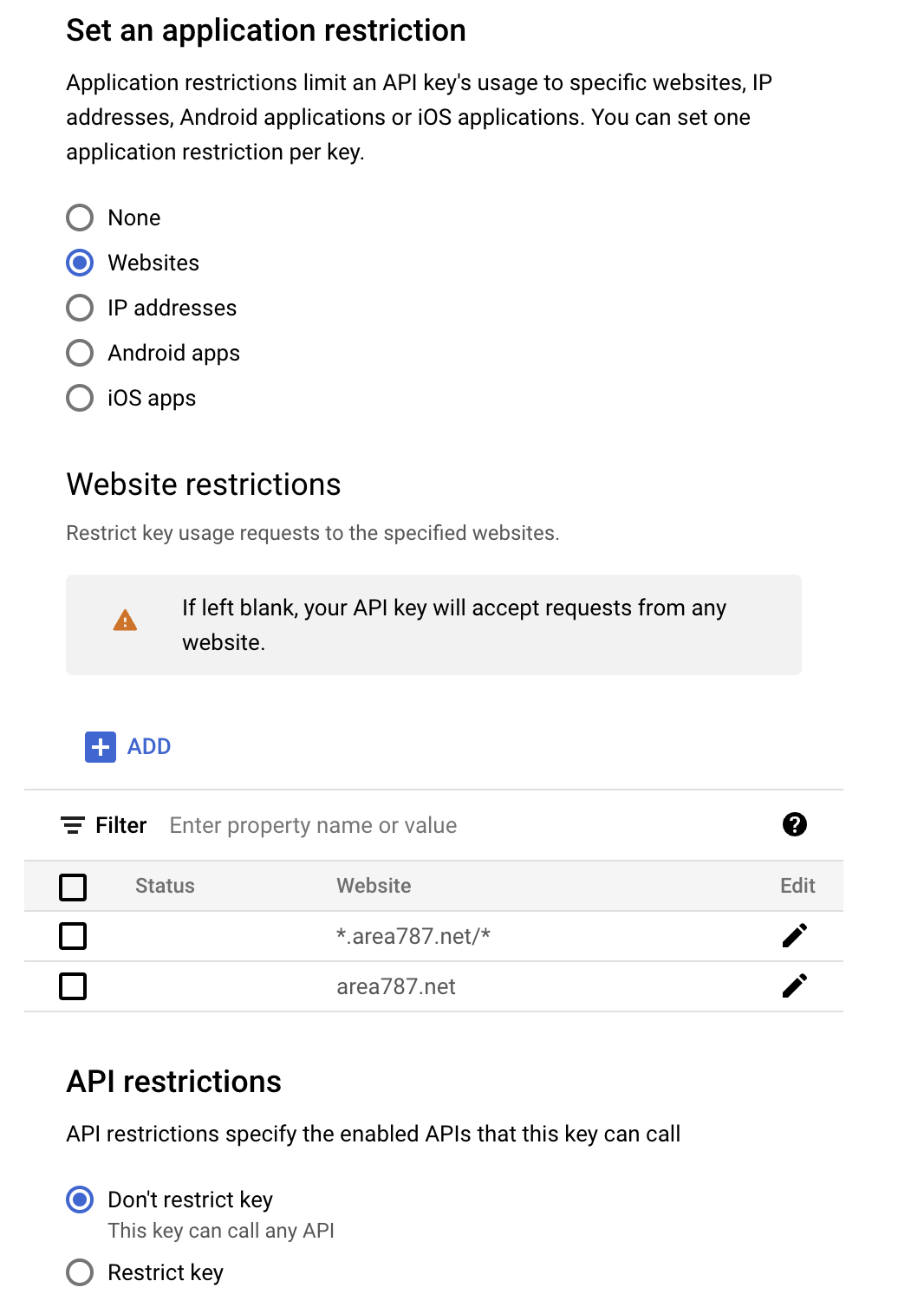The width and height of the screenshot is (924, 1307).
Task: Tick the select-all checkbox in table header
Action: tap(73, 887)
